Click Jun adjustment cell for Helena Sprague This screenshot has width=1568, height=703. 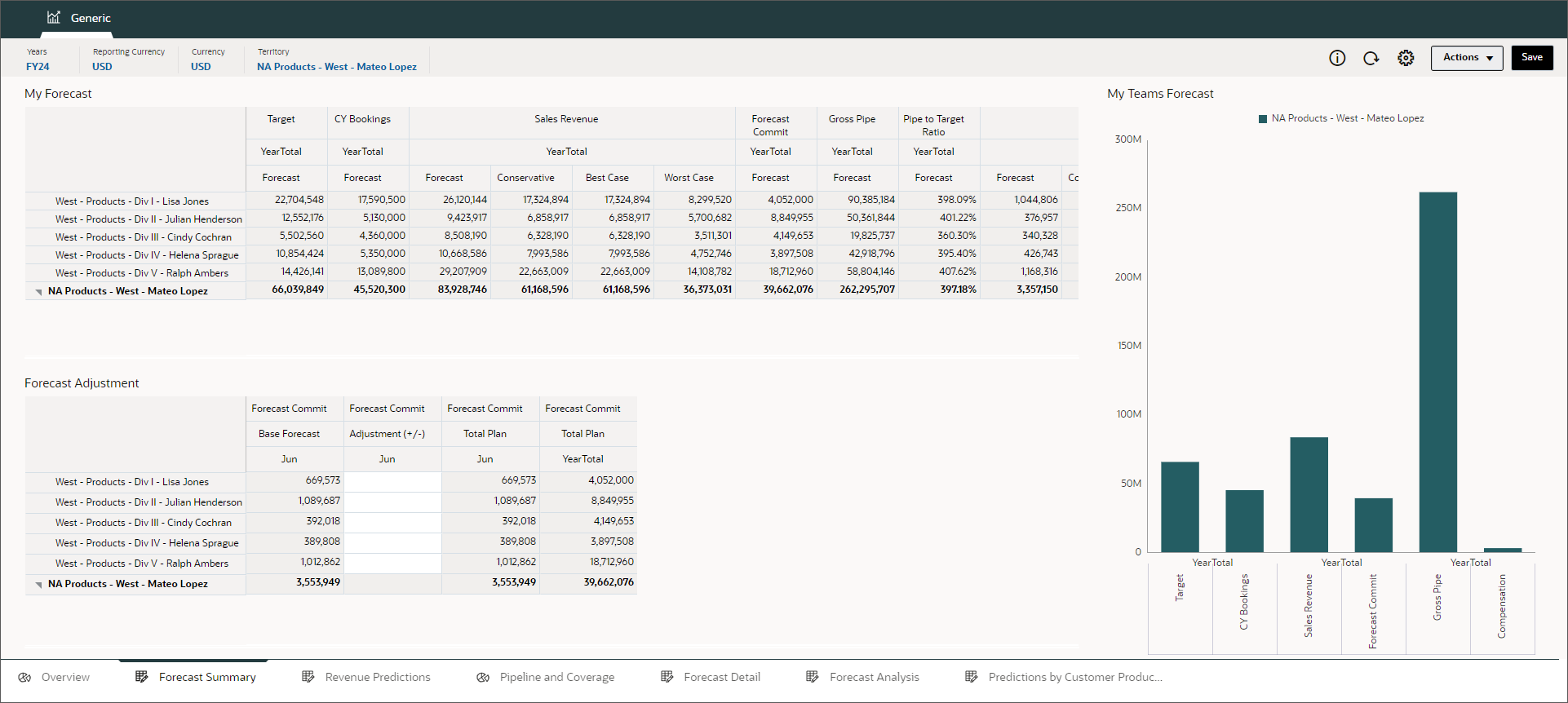pos(392,542)
